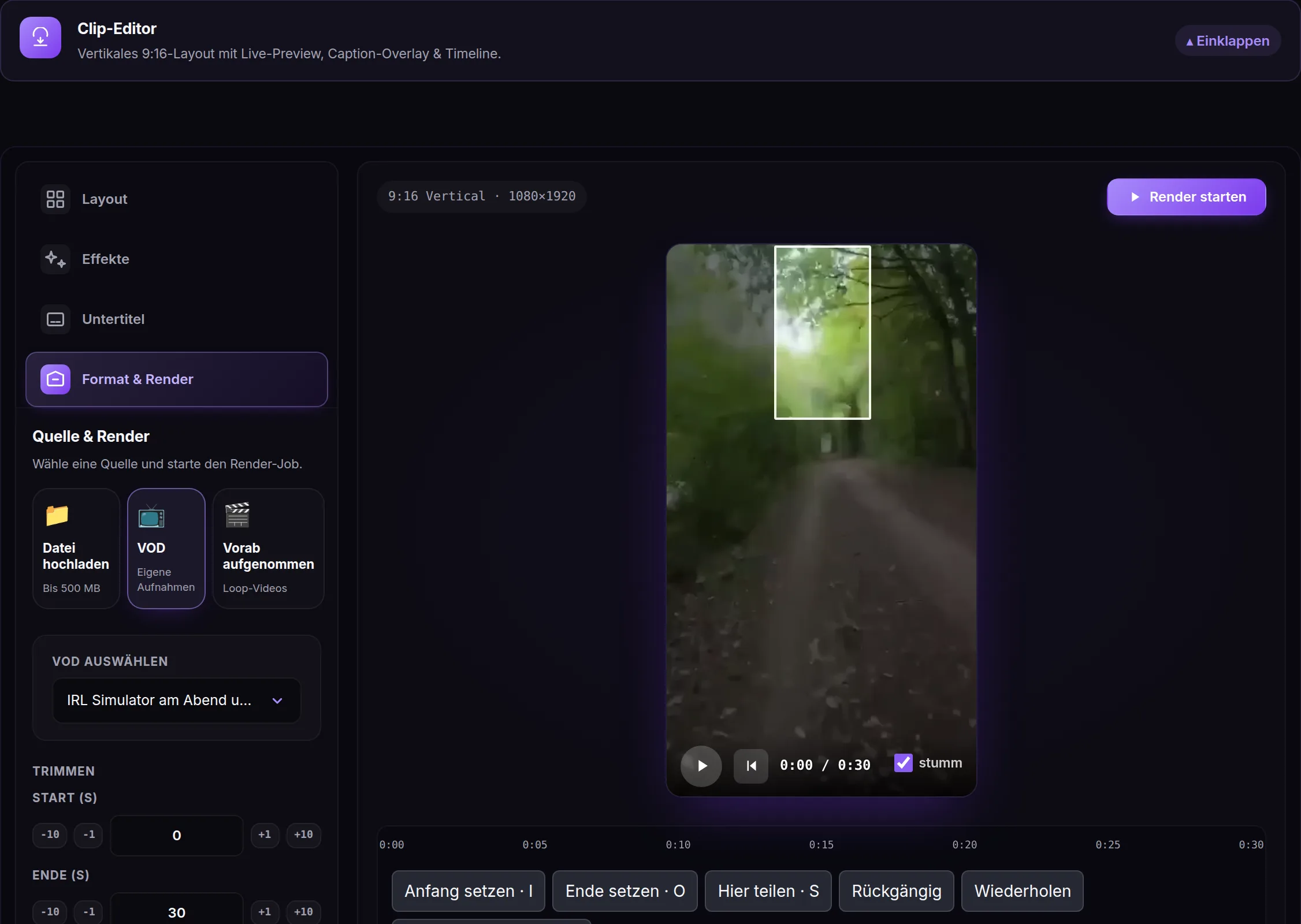Increase Start by 10 seconds
Viewport: 1301px width, 924px height.
click(x=303, y=835)
